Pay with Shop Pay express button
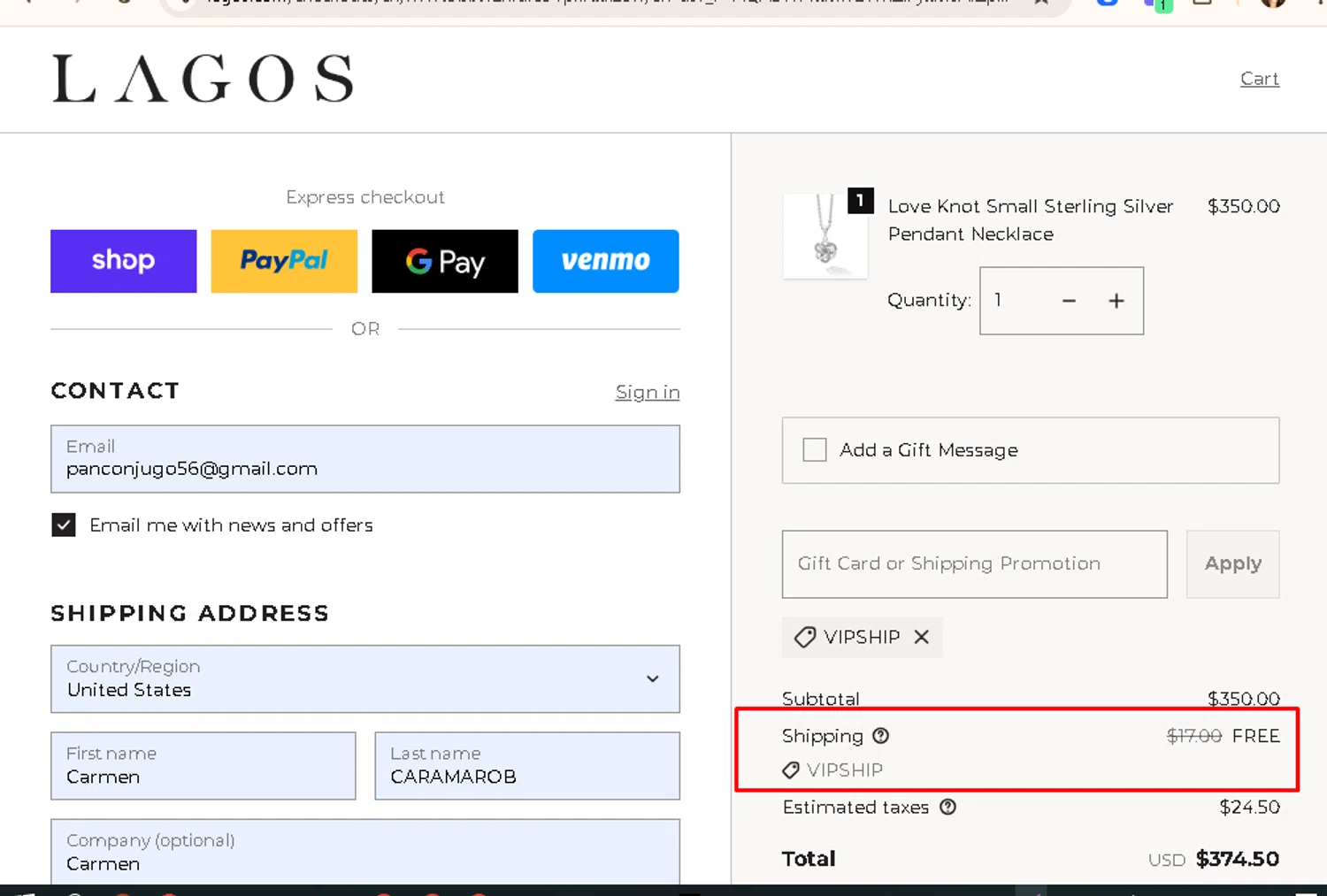This screenshot has height=896, width=1327. [x=124, y=261]
